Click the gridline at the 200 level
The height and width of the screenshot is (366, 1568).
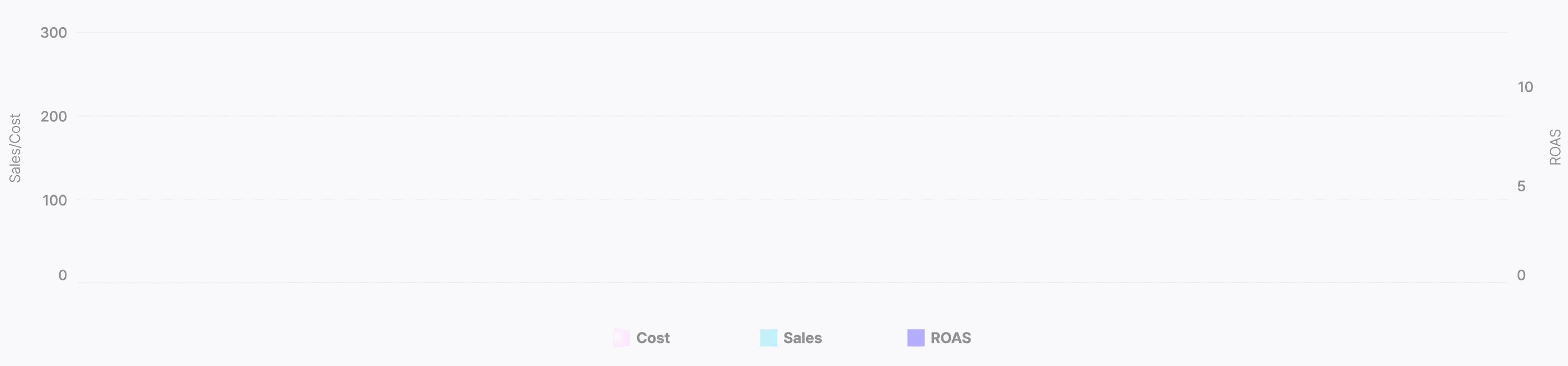[792, 116]
